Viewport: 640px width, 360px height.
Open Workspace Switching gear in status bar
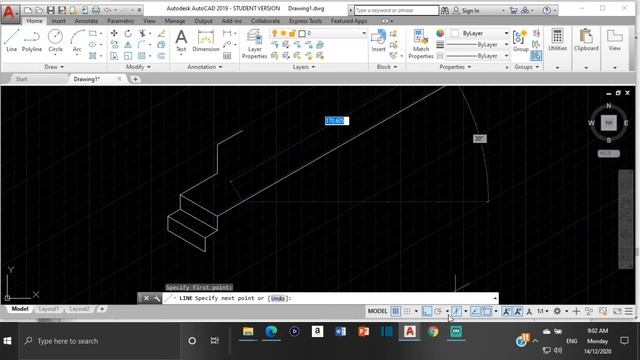click(x=557, y=311)
